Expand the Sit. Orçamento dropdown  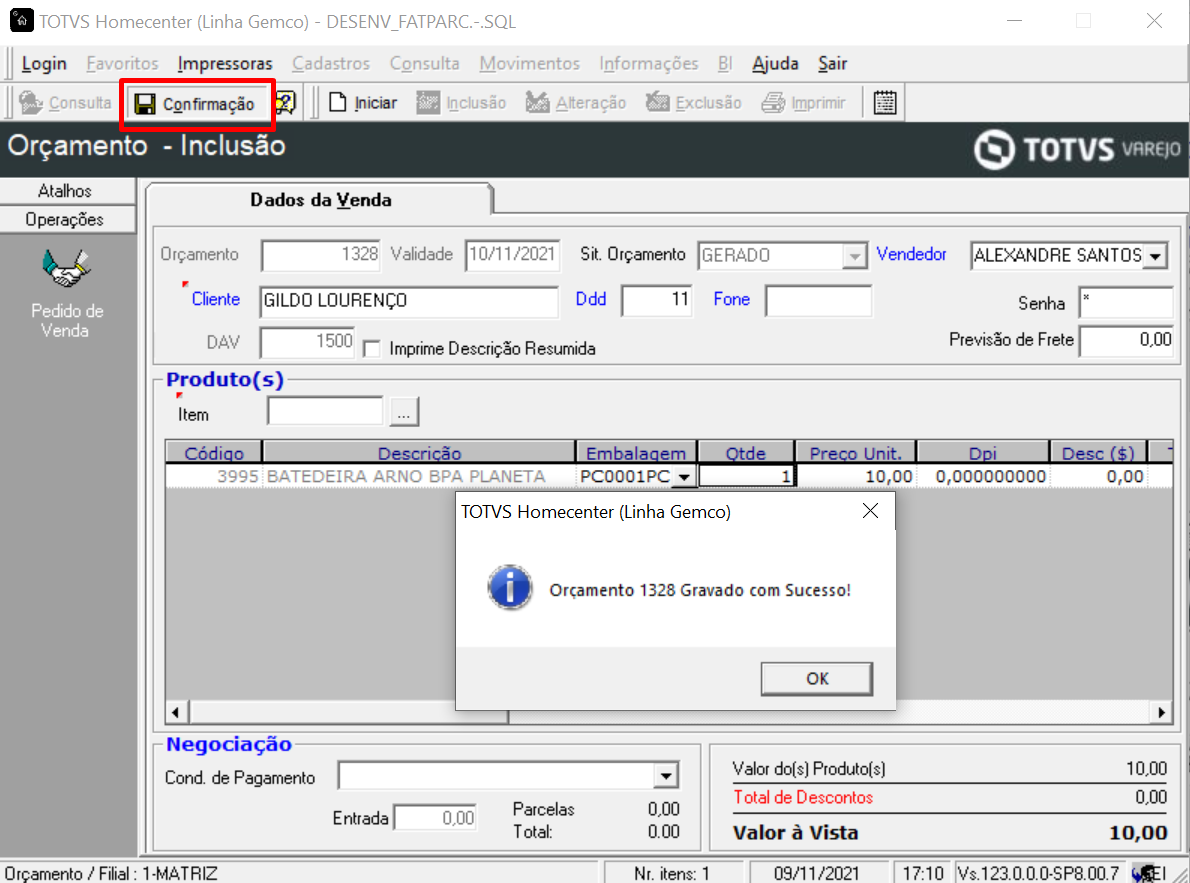tap(855, 256)
